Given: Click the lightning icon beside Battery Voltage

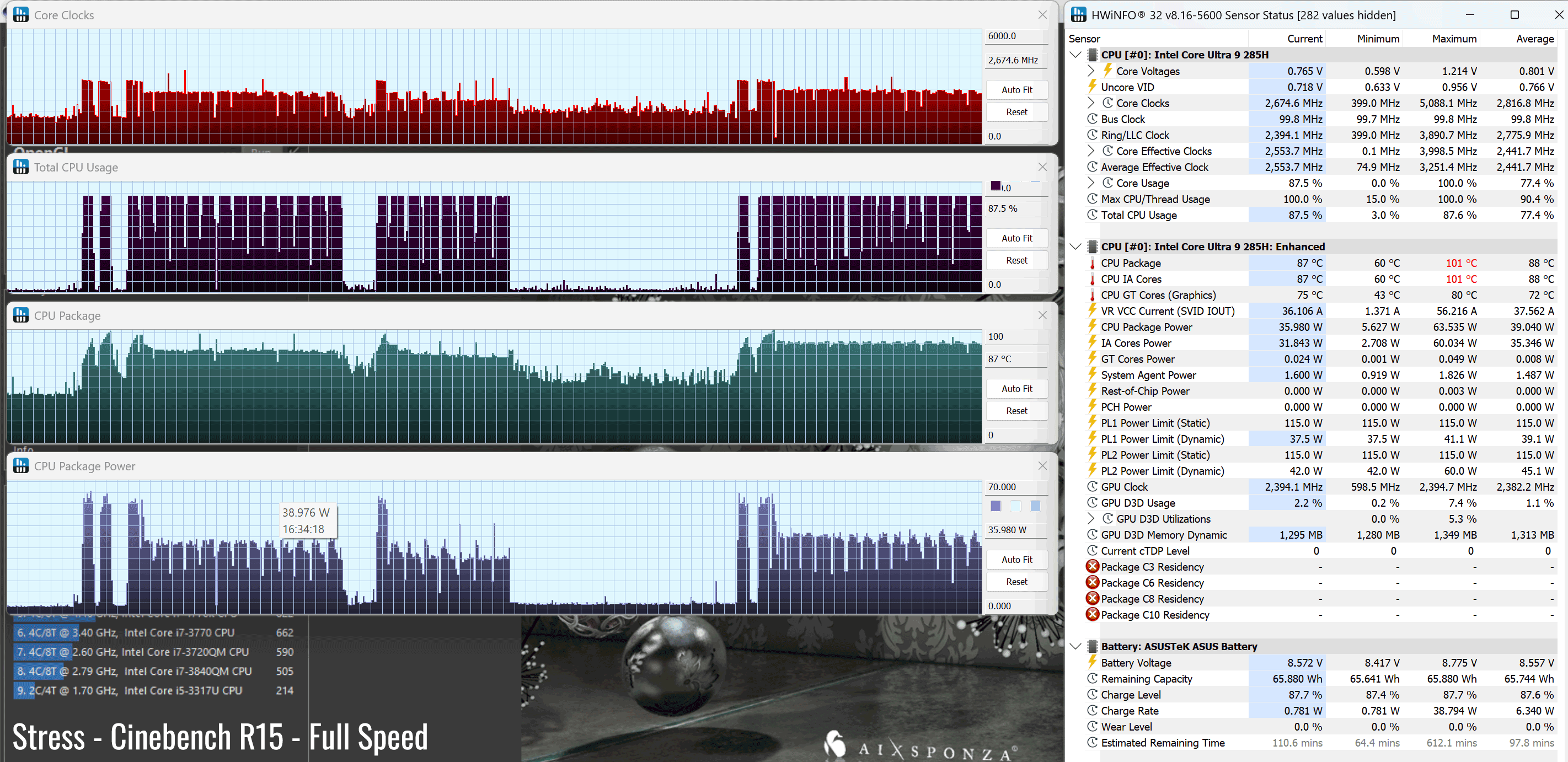Looking at the screenshot, I should click(1093, 662).
